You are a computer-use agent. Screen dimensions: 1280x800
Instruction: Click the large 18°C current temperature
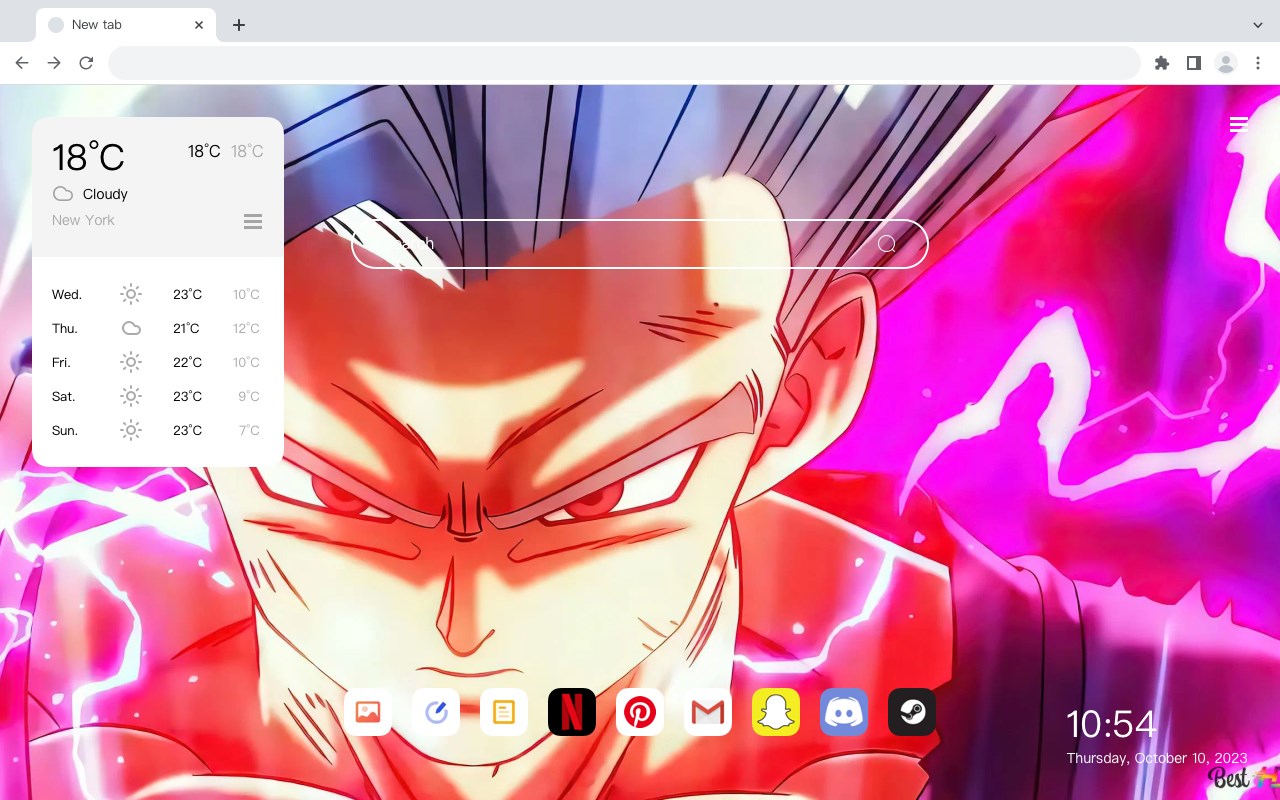click(88, 157)
